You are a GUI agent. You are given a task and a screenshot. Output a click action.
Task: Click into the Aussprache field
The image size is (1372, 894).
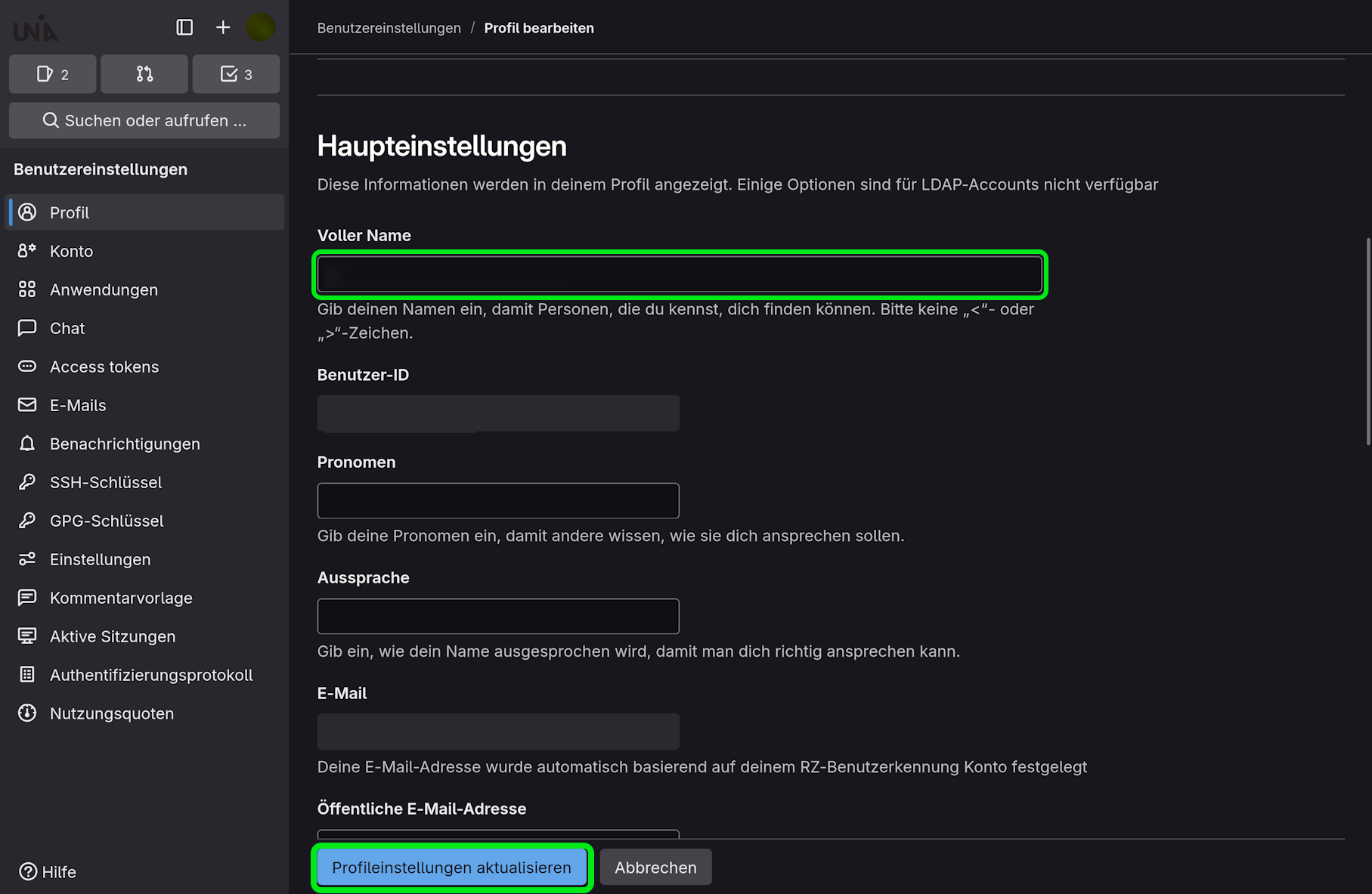[x=498, y=616]
